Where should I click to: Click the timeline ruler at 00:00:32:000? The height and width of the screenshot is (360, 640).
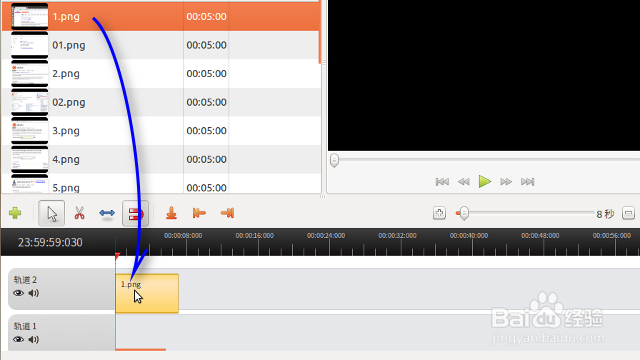coord(397,236)
